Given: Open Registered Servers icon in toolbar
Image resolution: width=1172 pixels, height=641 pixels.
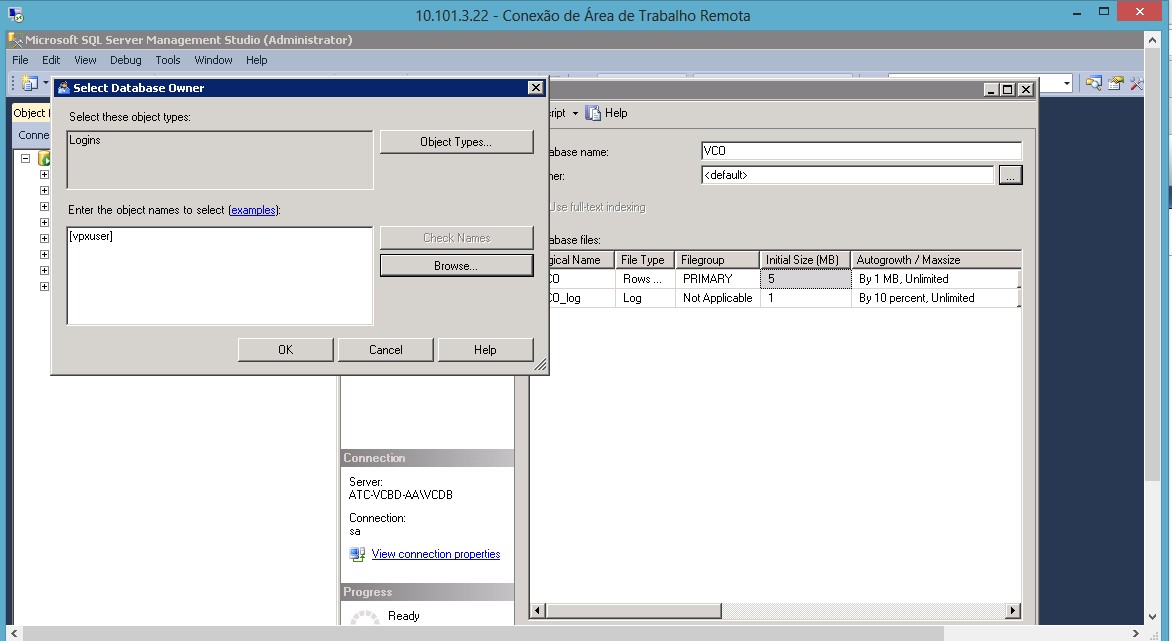Looking at the screenshot, I should [x=1094, y=84].
